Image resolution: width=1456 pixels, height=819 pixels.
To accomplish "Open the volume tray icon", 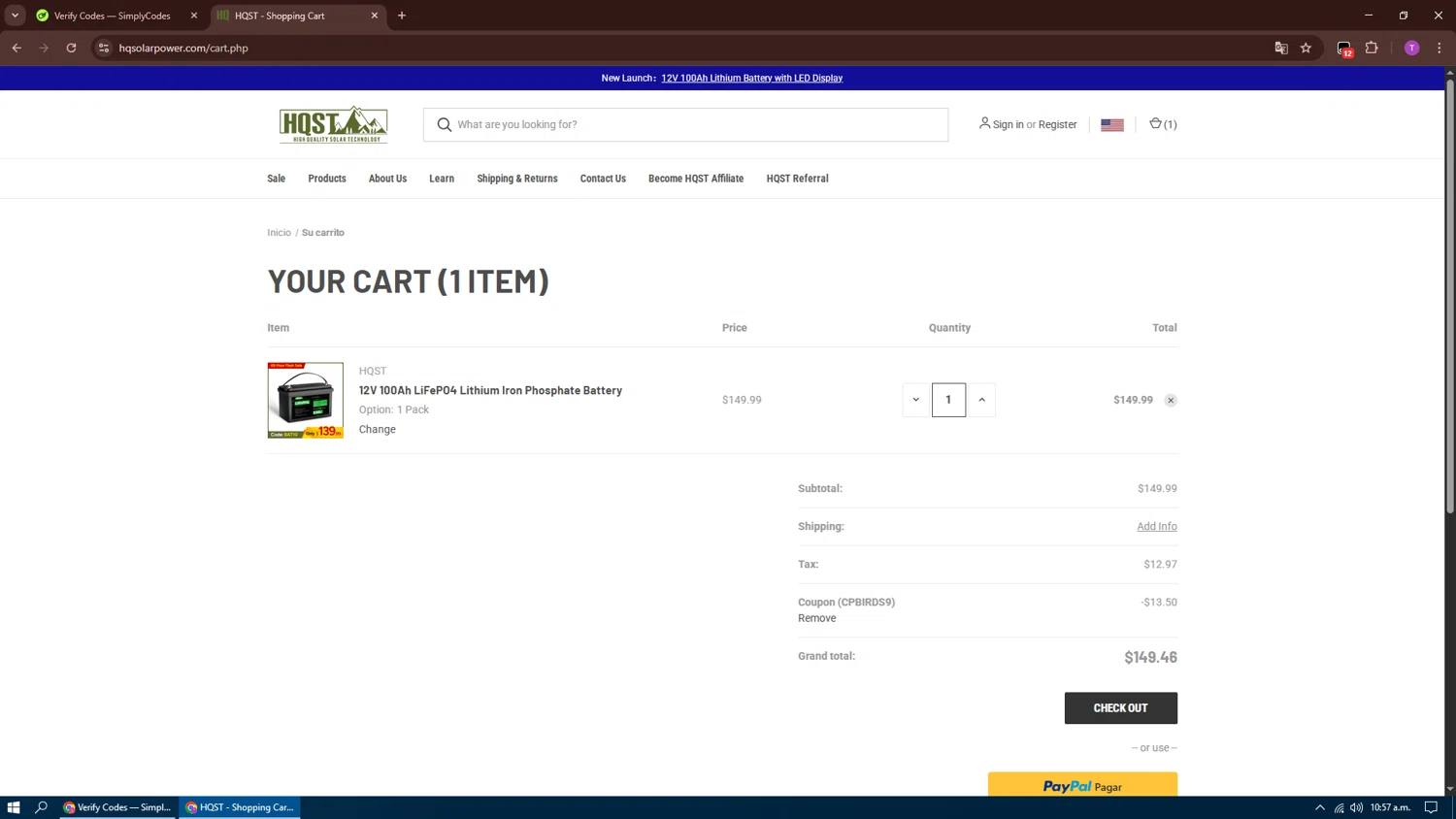I will [x=1357, y=807].
